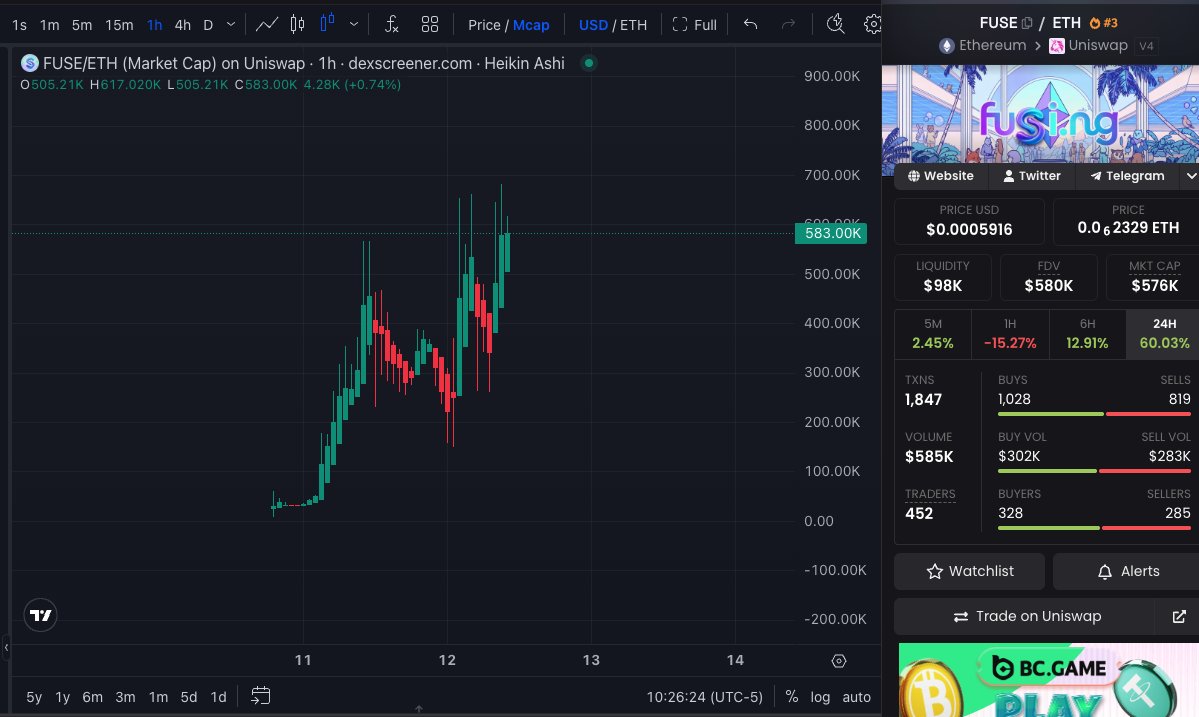Redo the chart action
The width and height of the screenshot is (1199, 717).
click(x=788, y=24)
